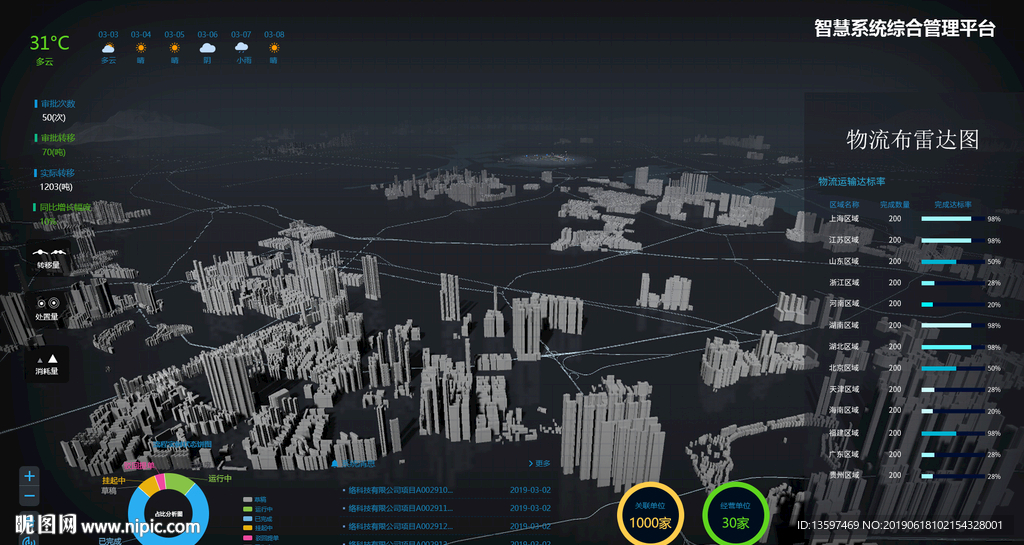Select the 湖南区域 row name
The width and height of the screenshot is (1024, 545).
click(844, 325)
